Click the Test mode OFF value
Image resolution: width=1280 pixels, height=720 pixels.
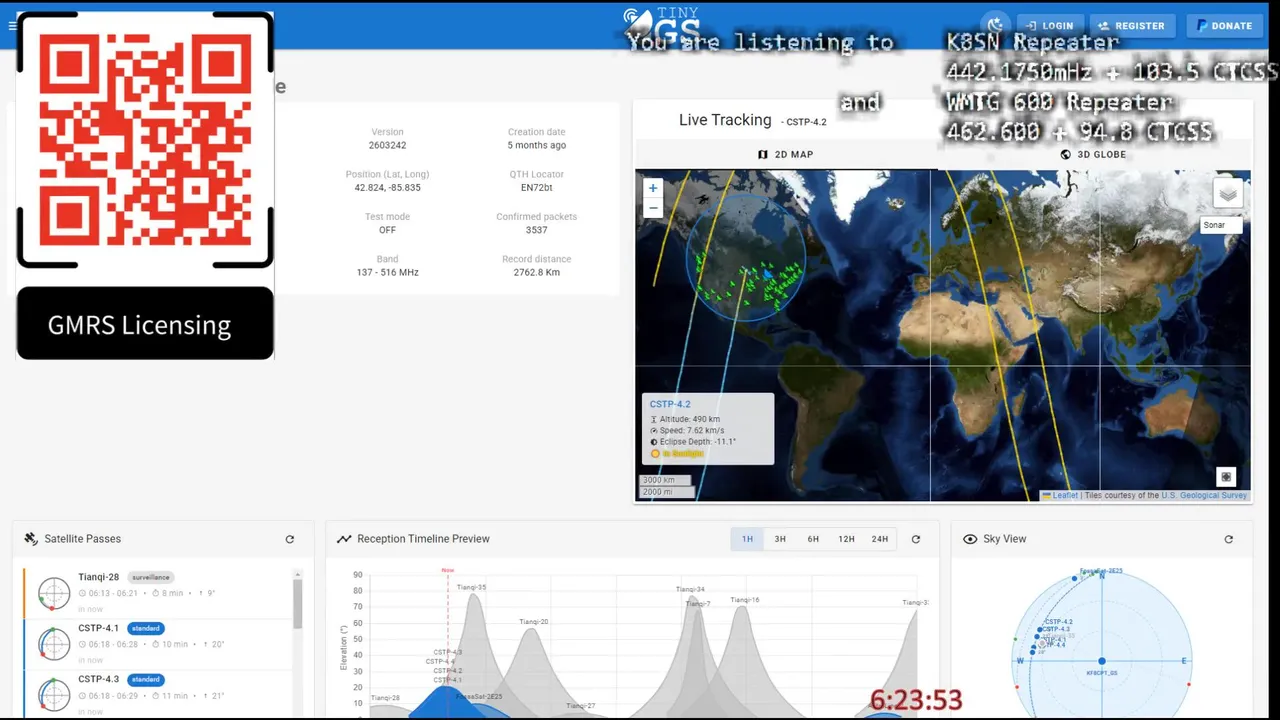coord(388,230)
